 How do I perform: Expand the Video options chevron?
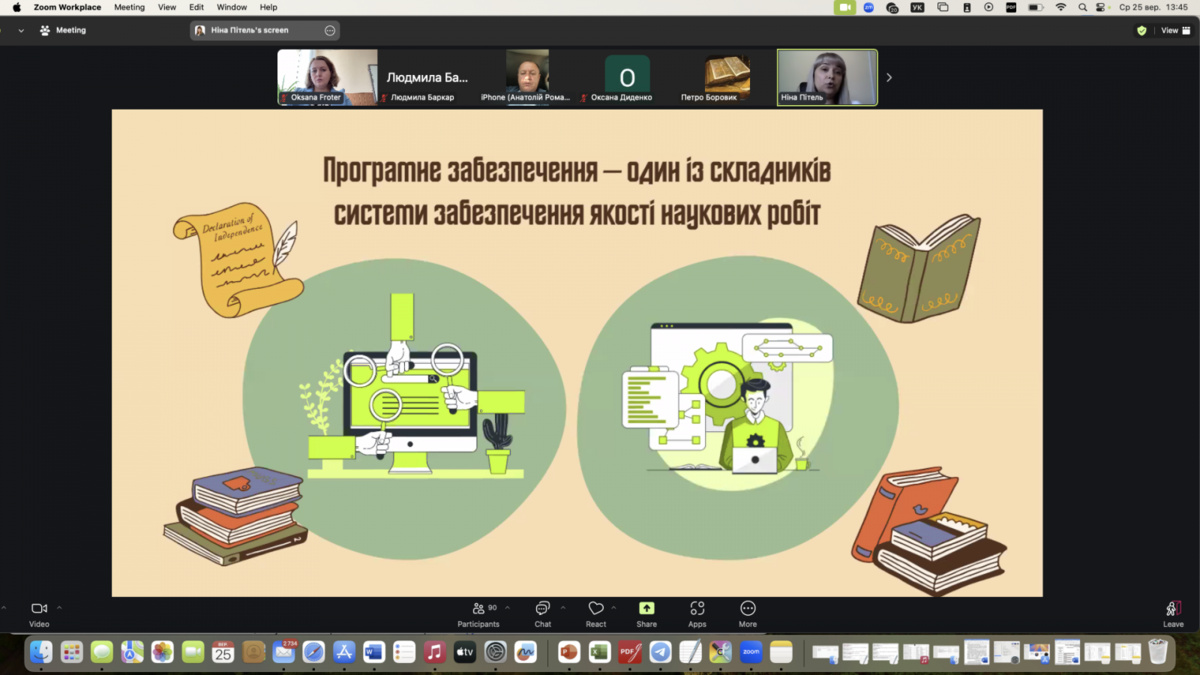coord(59,608)
